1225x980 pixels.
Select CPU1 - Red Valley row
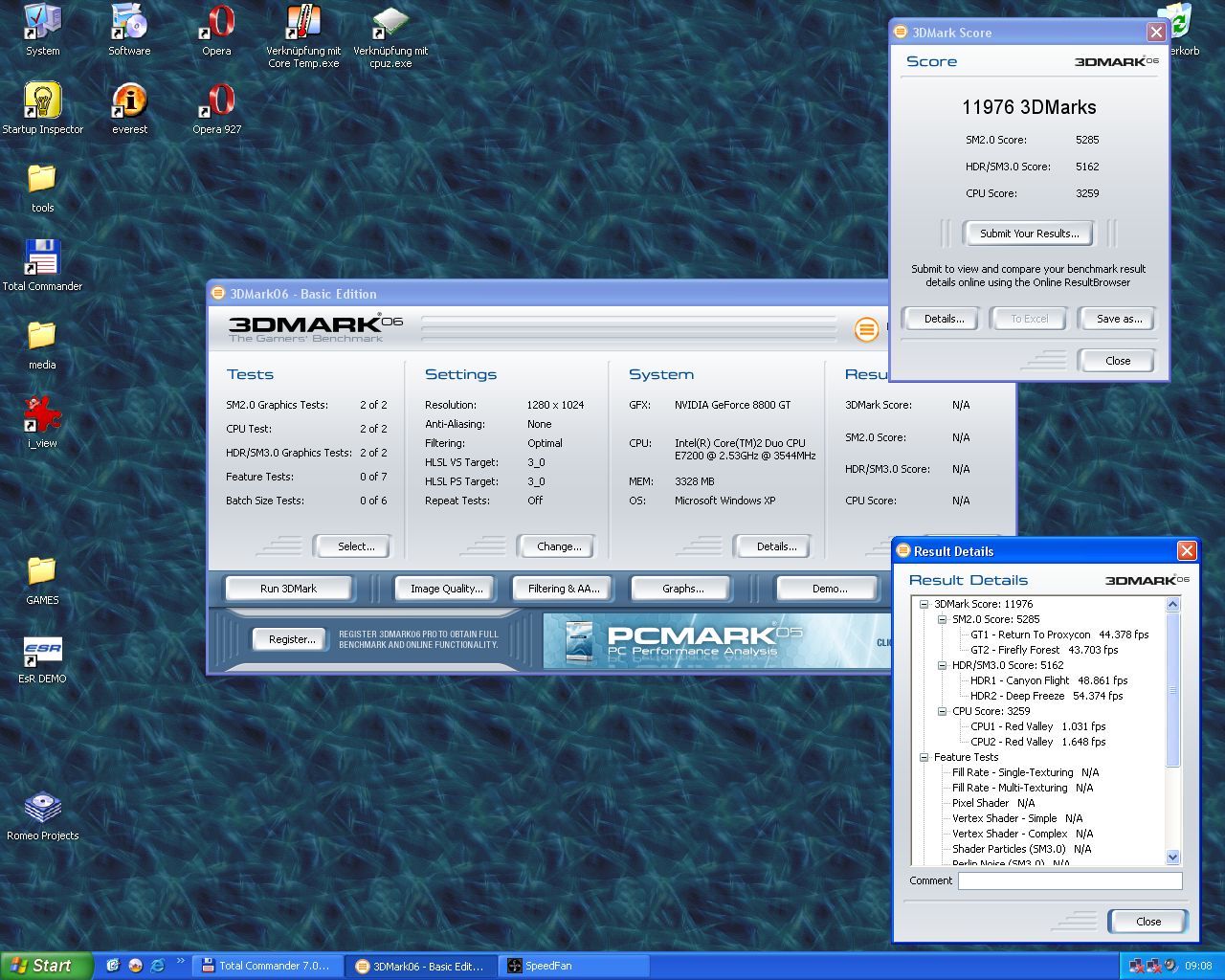[1038, 726]
